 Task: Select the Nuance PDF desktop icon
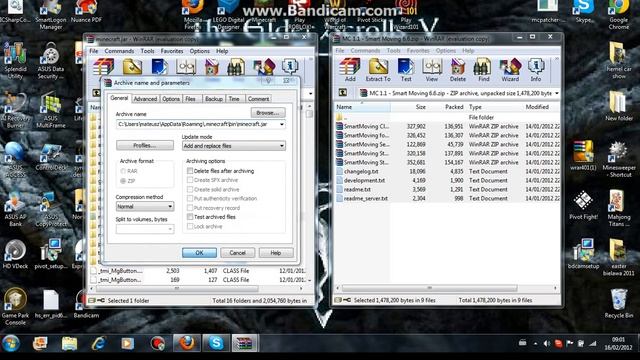(x=86, y=11)
